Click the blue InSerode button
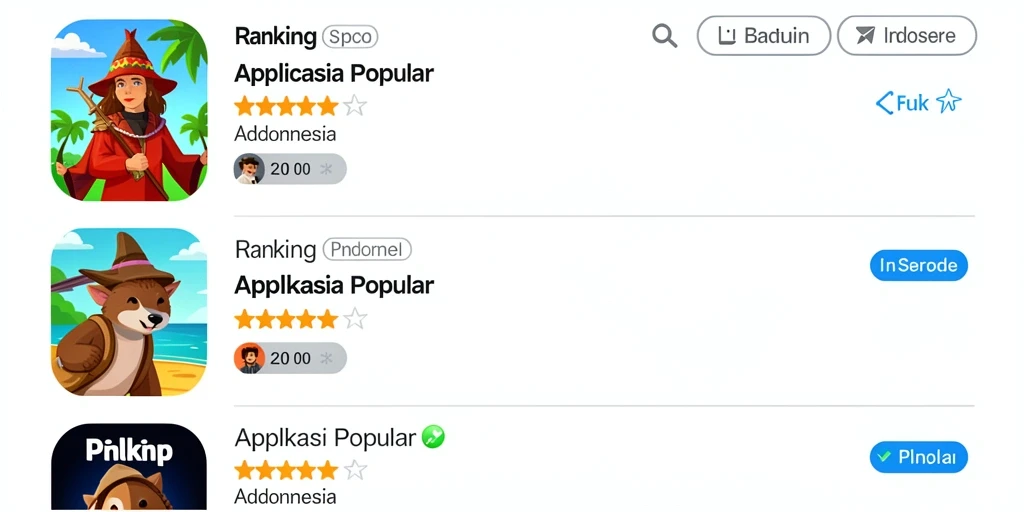 [918, 265]
